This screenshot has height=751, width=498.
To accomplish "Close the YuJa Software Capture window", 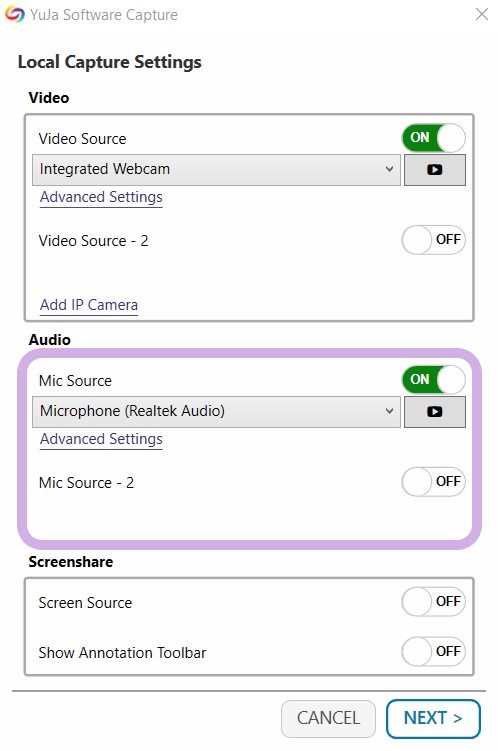I will coord(482,14).
